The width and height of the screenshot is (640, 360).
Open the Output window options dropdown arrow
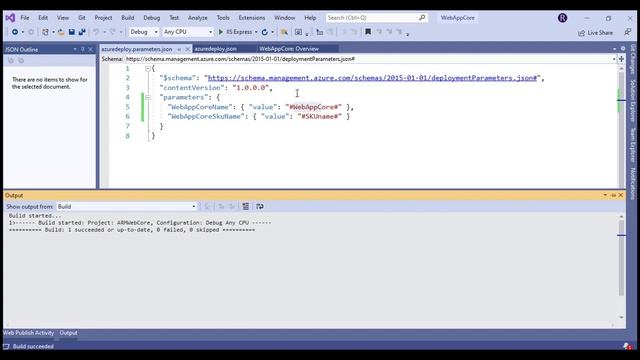(605, 196)
